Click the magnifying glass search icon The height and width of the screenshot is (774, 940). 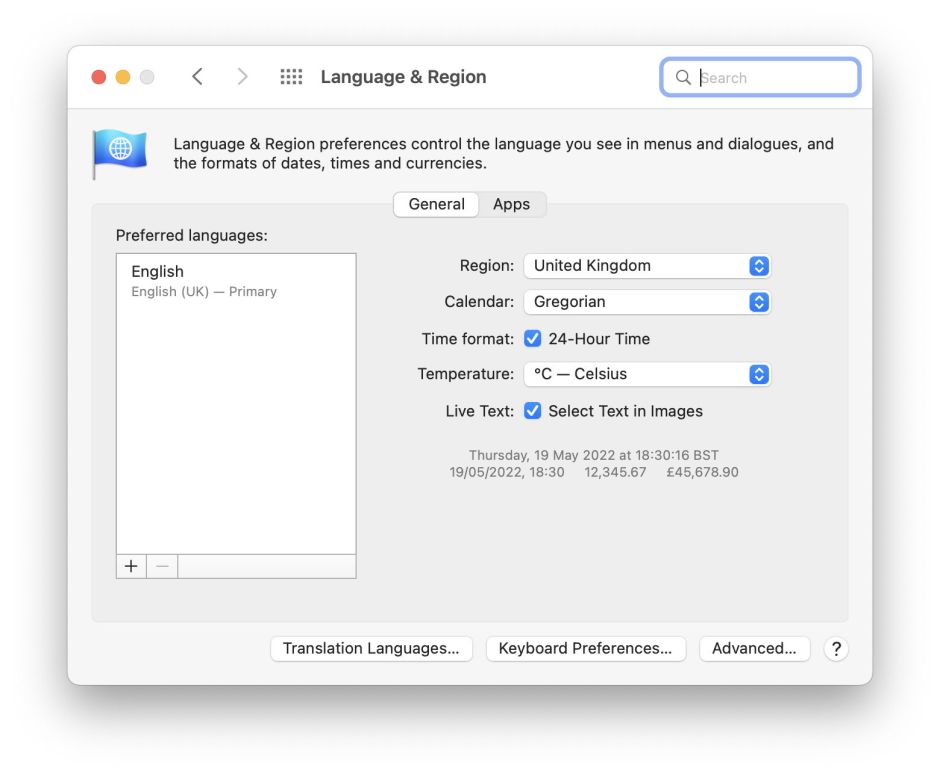pos(683,78)
